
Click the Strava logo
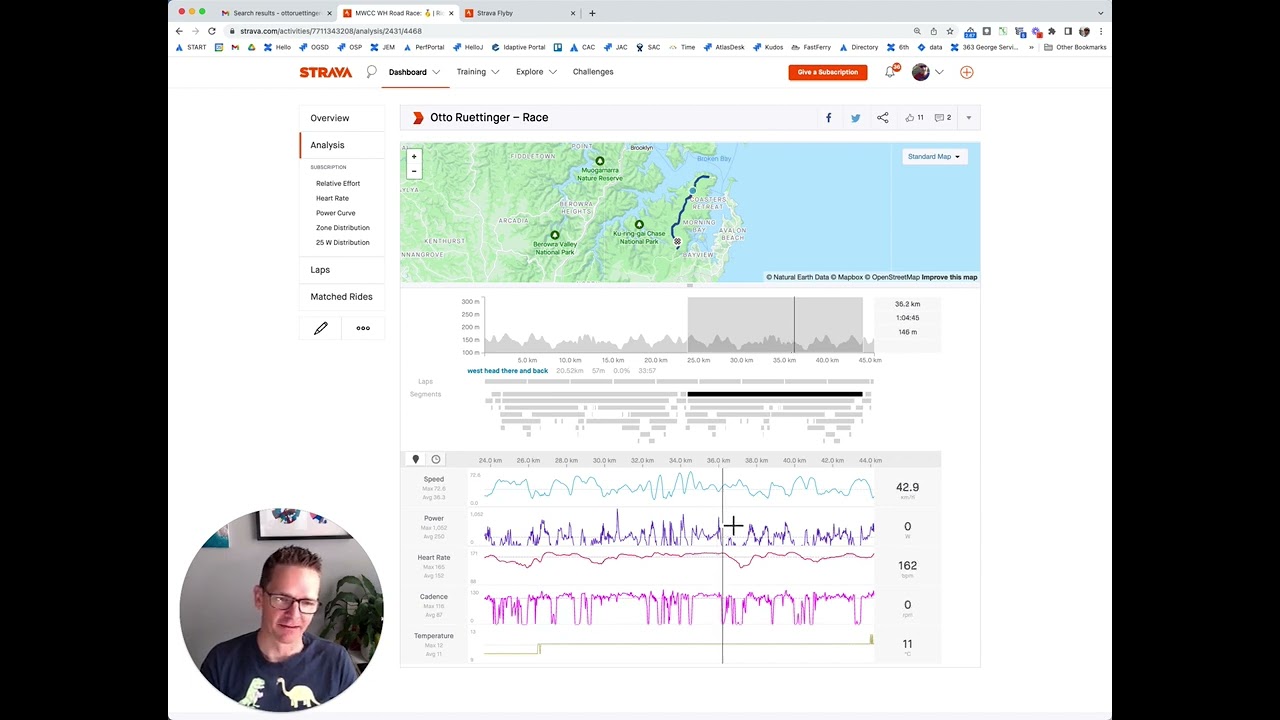coord(326,72)
